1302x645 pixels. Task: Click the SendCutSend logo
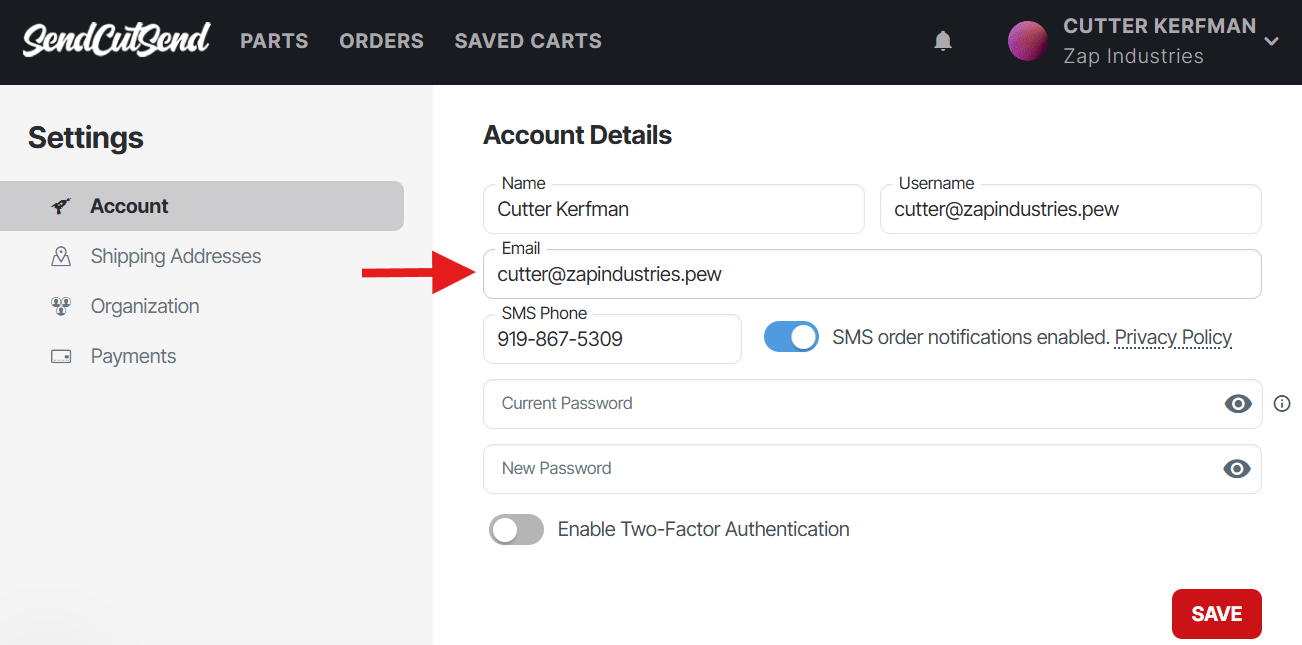tap(116, 40)
